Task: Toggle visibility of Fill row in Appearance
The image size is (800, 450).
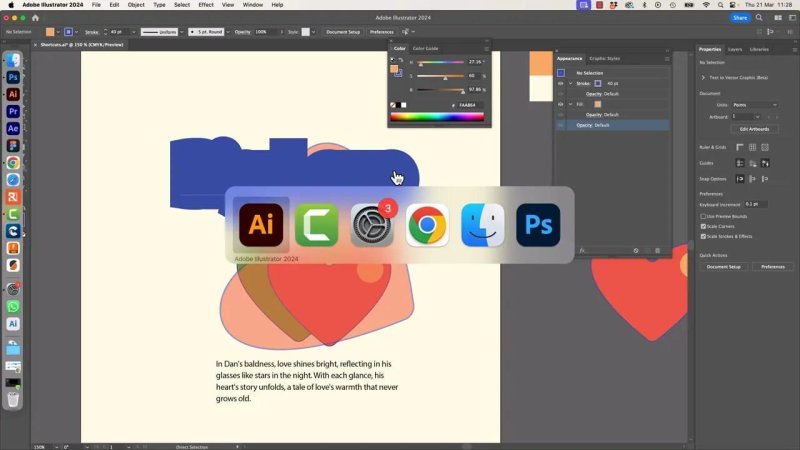Action: [561, 104]
